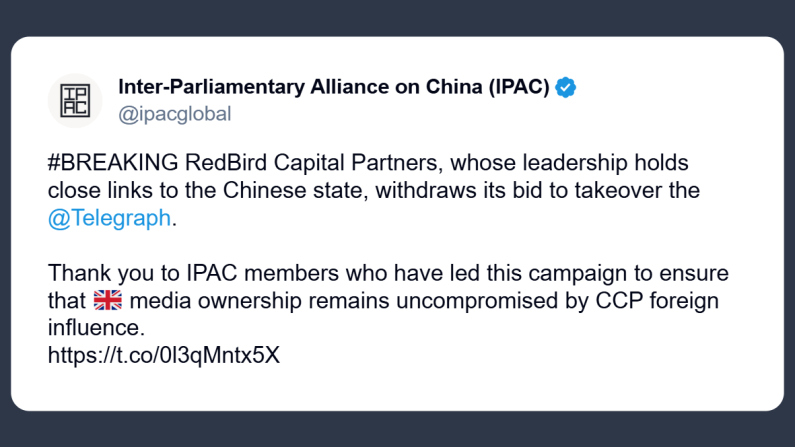795x447 pixels.
Task: Click the IPAC profile avatar logo
Action: click(x=75, y=100)
